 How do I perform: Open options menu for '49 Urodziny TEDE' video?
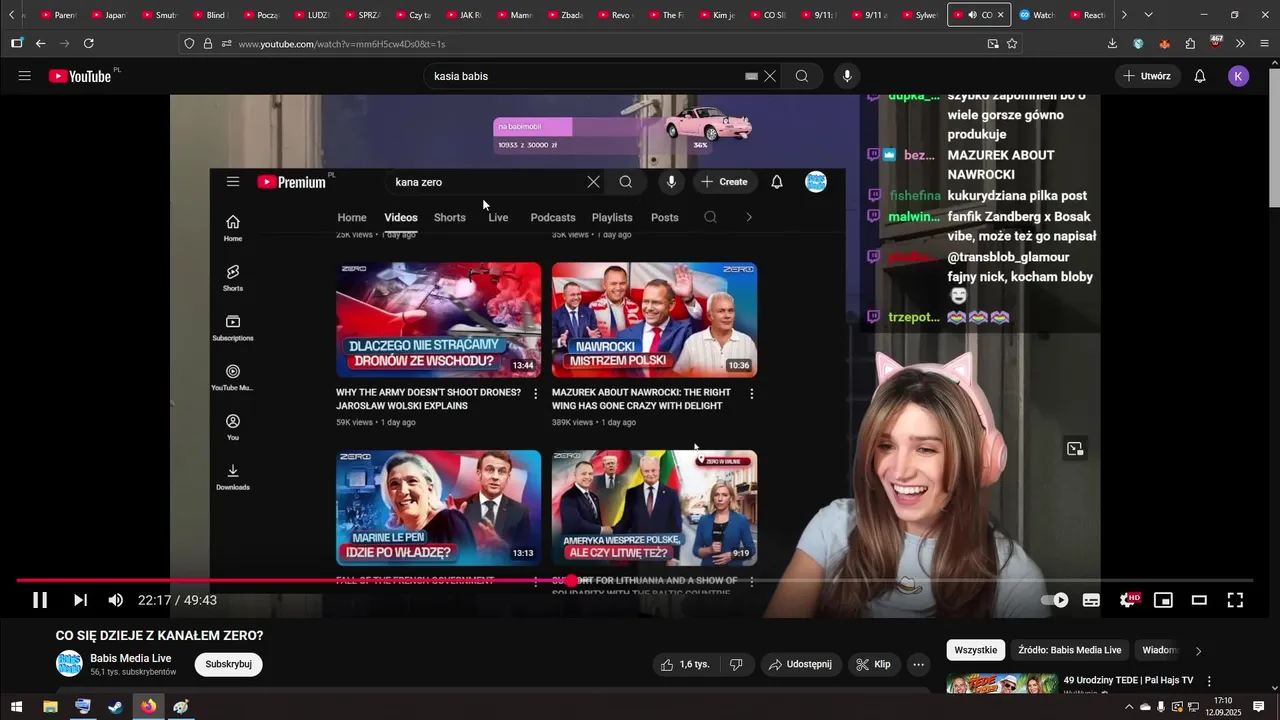[x=1209, y=681]
